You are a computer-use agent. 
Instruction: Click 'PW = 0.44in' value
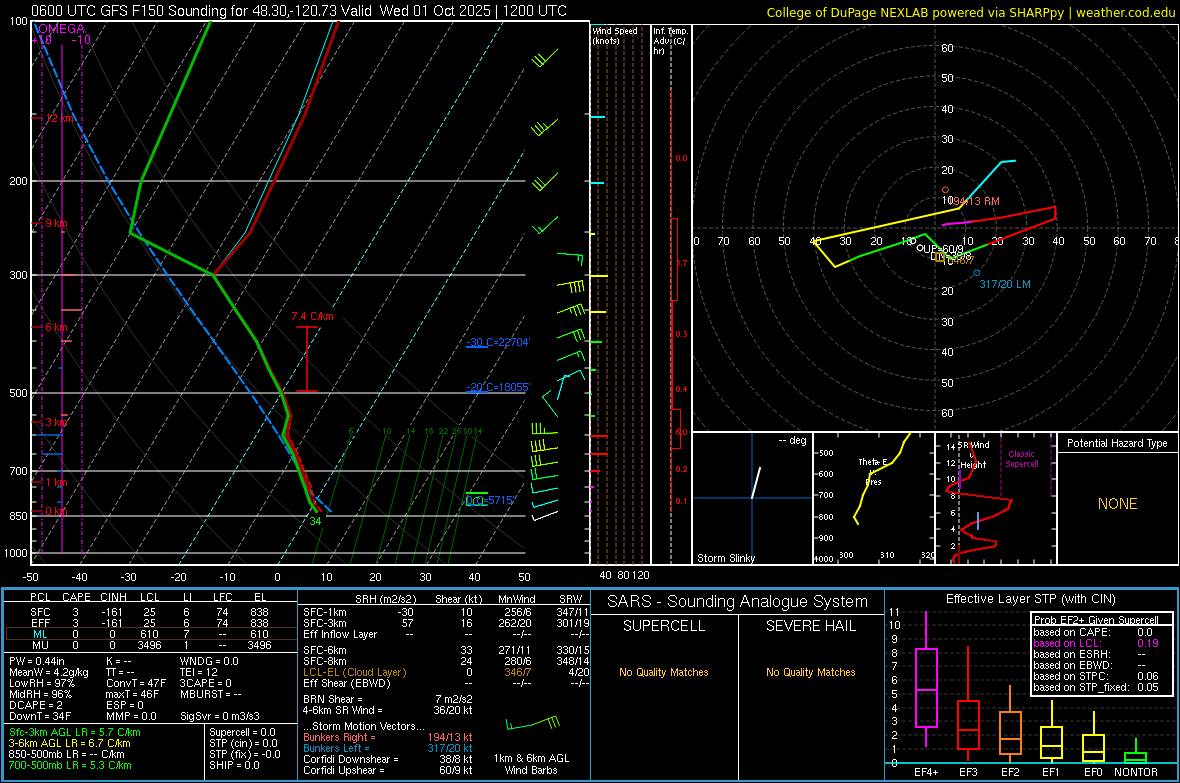coord(36,661)
